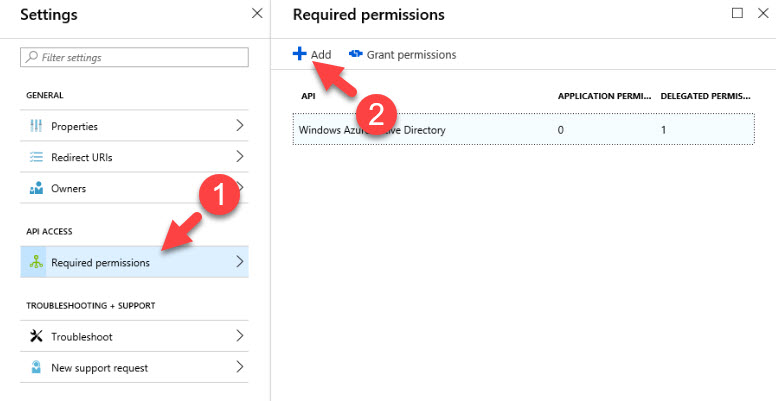Click the Properties sliders icon
The image size is (776, 401).
[x=36, y=126]
